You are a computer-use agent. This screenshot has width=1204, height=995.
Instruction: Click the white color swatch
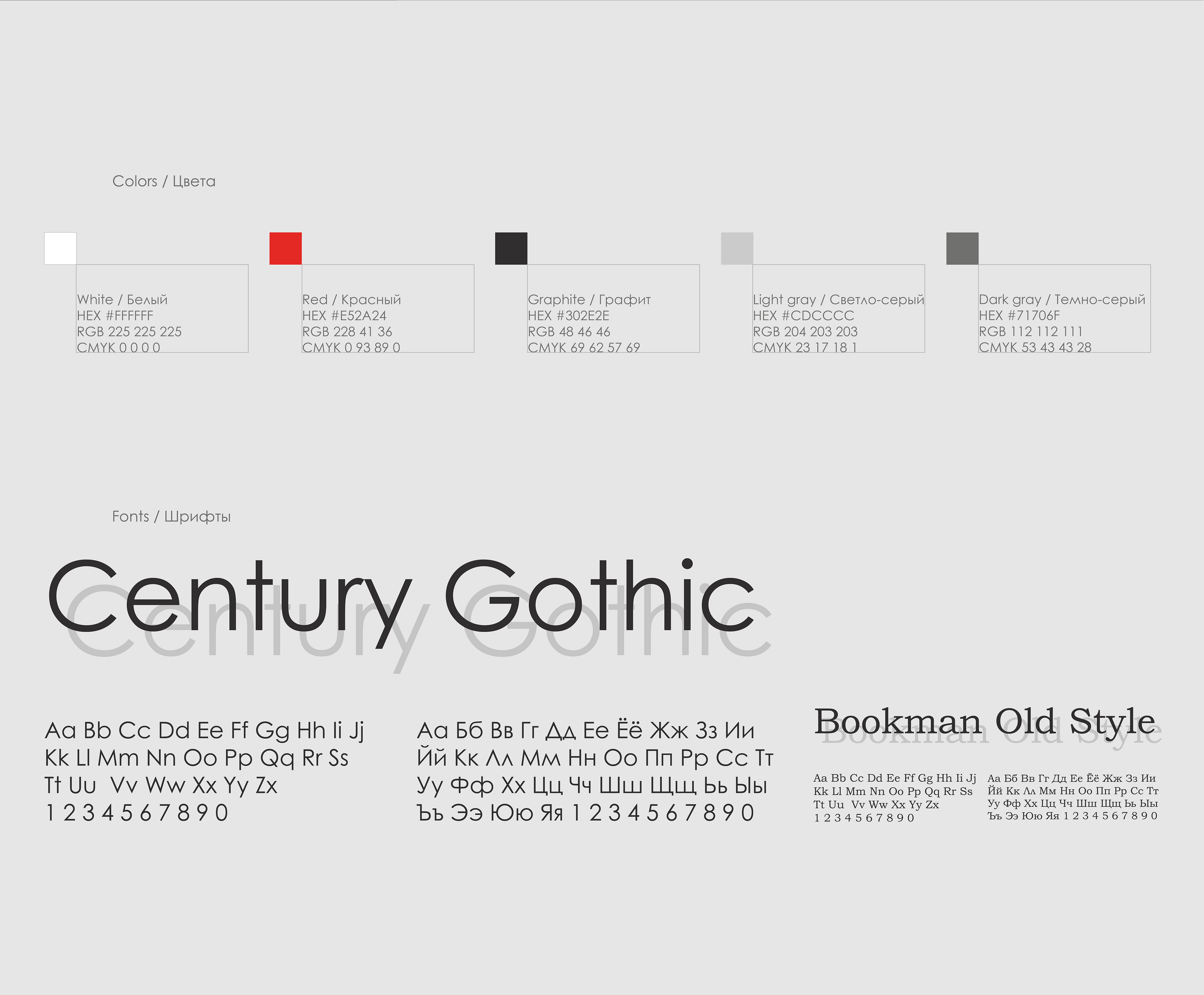pyautogui.click(x=60, y=248)
